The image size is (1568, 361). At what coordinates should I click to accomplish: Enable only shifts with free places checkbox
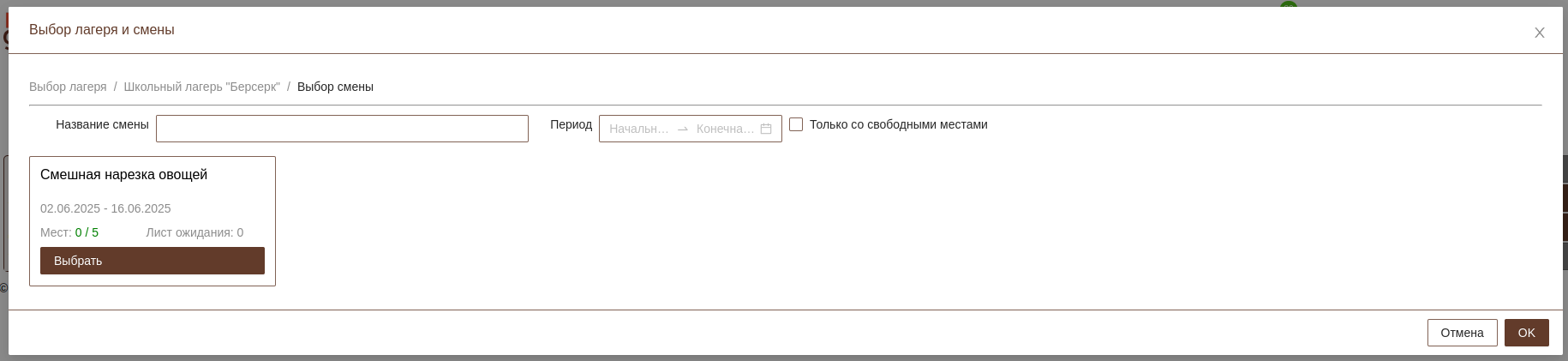(x=796, y=124)
